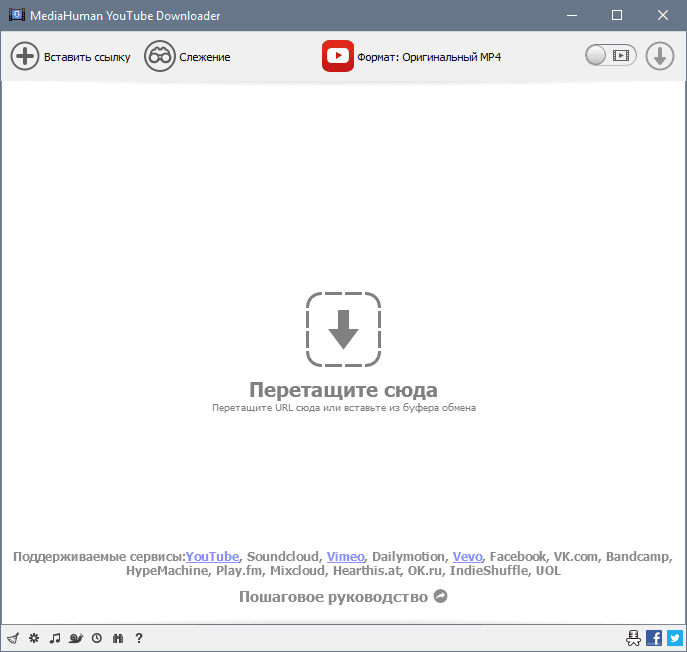Toggle the video mode switch in the toolbar

point(610,57)
